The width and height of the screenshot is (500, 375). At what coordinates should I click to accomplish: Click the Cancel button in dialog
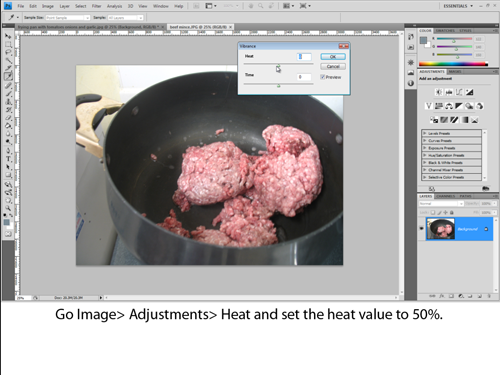tap(333, 66)
